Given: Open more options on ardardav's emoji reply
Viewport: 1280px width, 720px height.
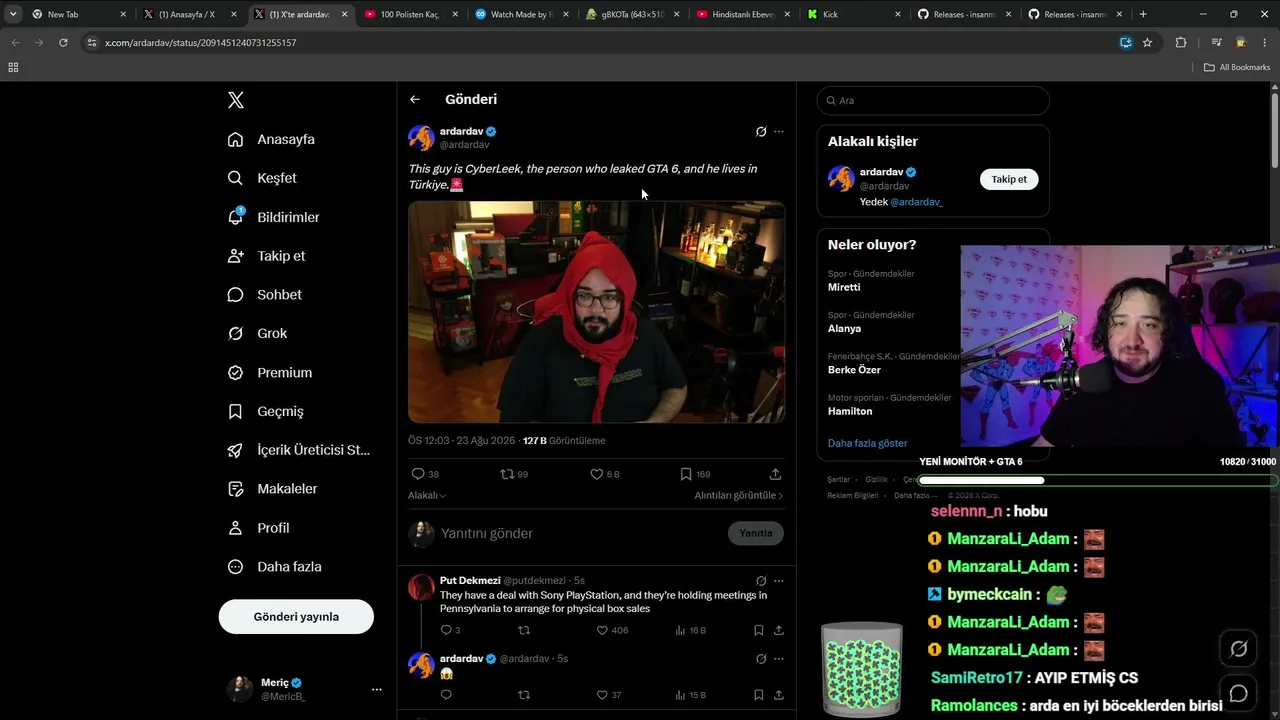Looking at the screenshot, I should [779, 659].
